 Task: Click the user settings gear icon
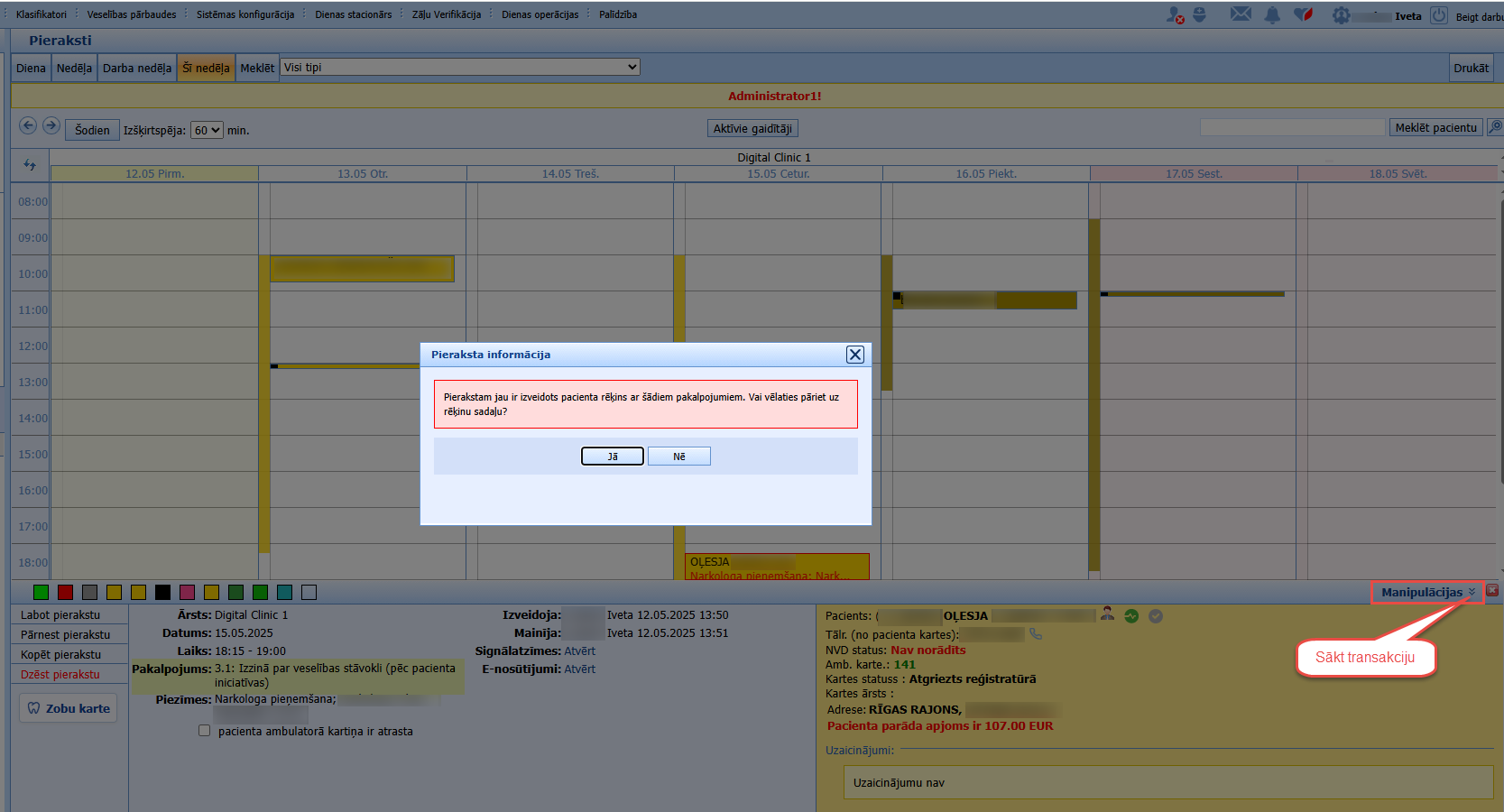tap(1341, 15)
